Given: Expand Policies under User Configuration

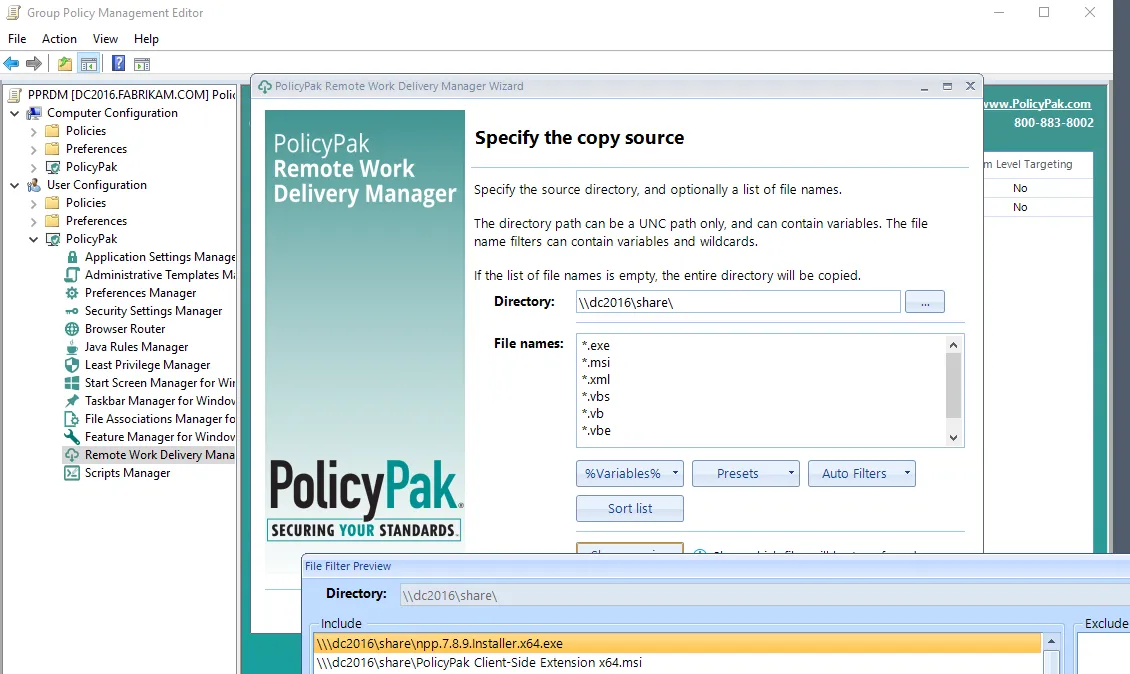Looking at the screenshot, I should [x=33, y=203].
